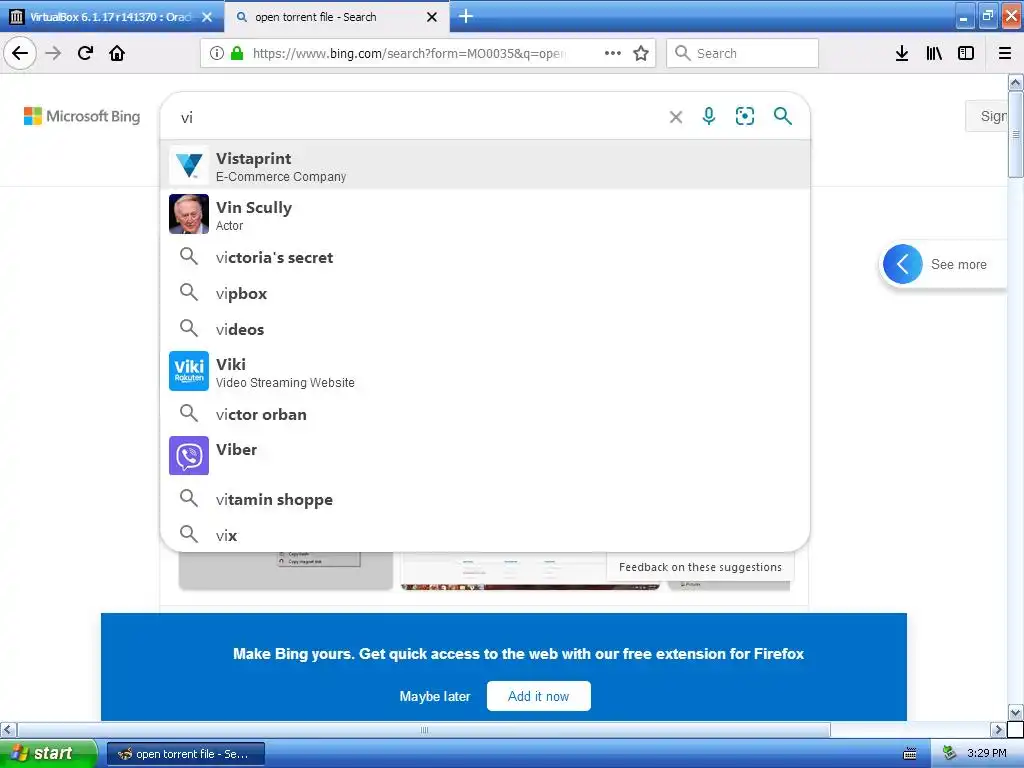Focus the Bing search text field

pos(418,117)
